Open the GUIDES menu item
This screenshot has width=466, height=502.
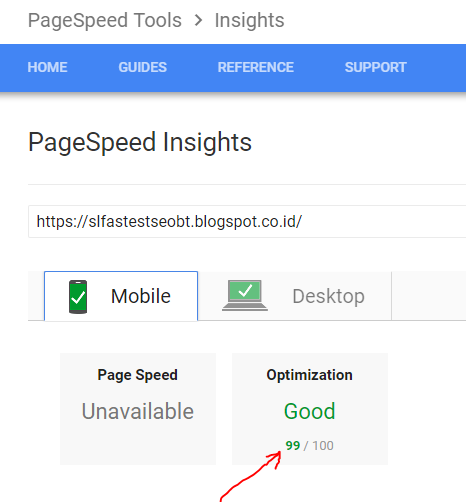(x=143, y=67)
